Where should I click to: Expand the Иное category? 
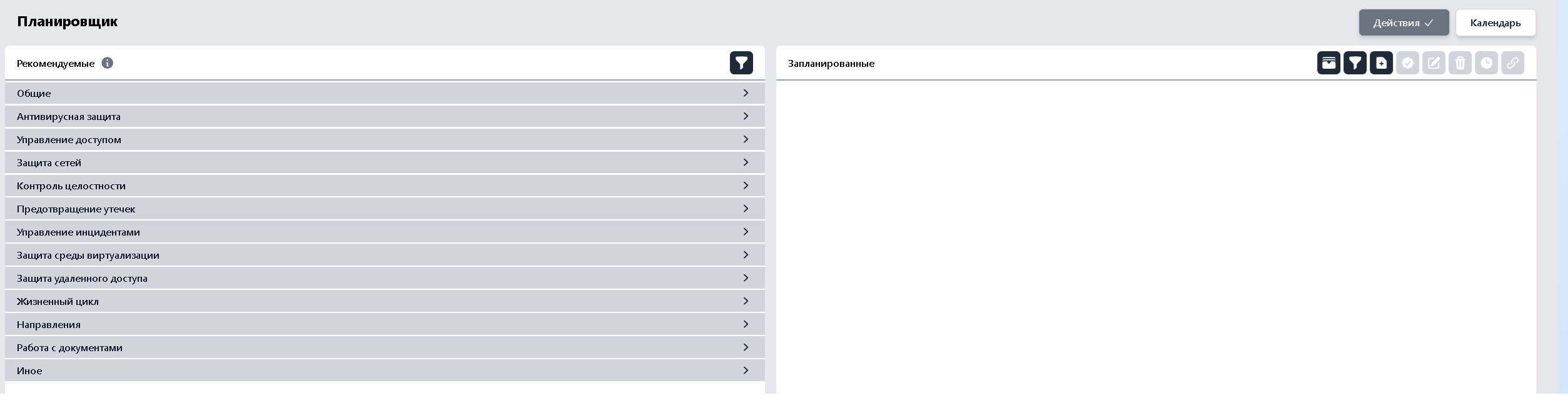[385, 371]
